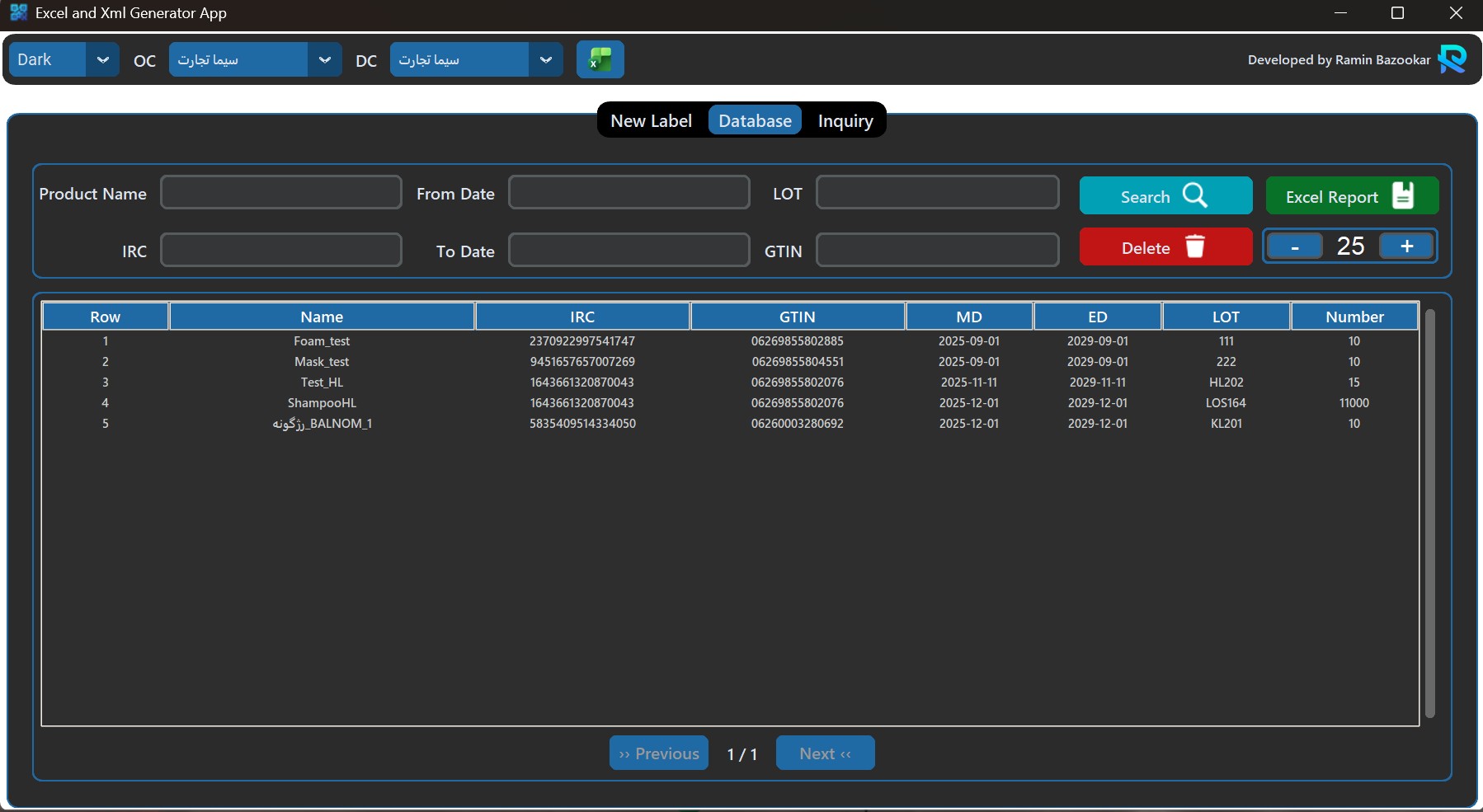Click the magnifier Search button

(1165, 196)
